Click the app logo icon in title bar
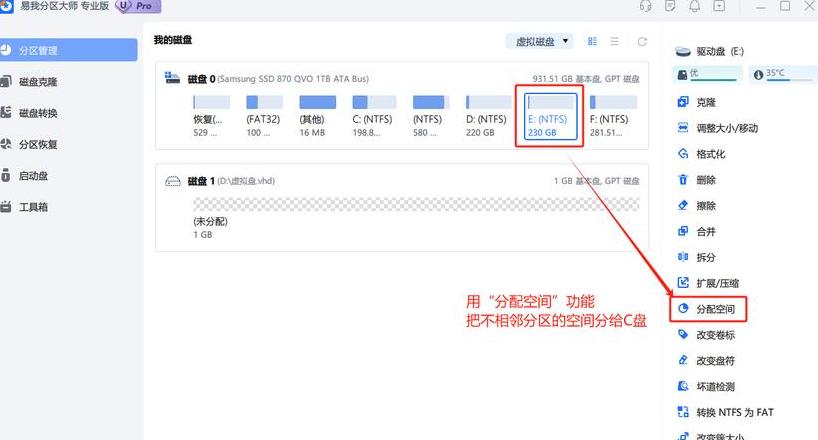Viewport: 818px width, 440px height. coord(5,6)
